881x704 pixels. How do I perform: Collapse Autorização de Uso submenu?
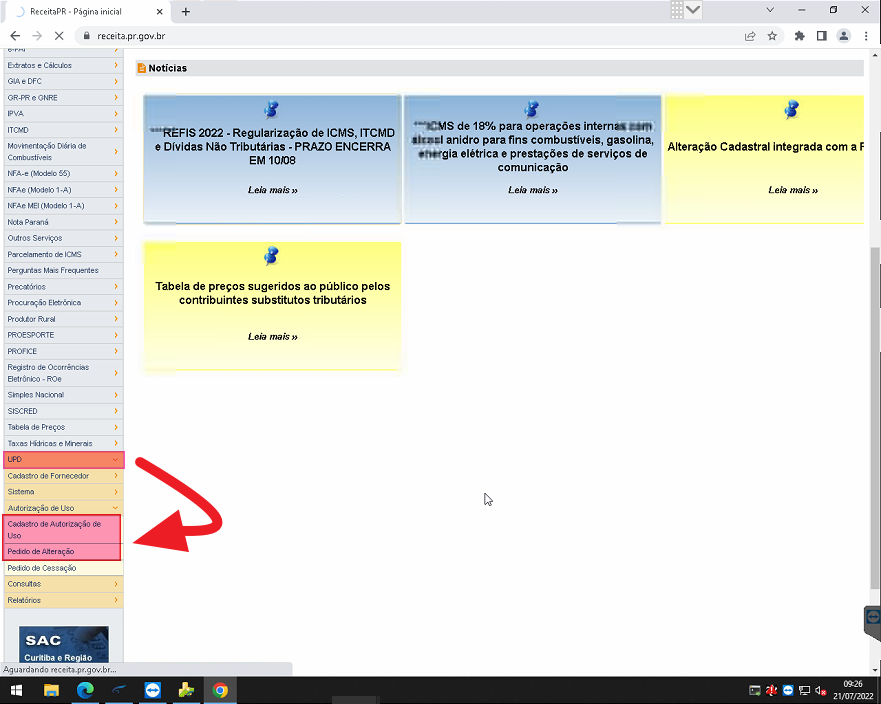point(63,508)
